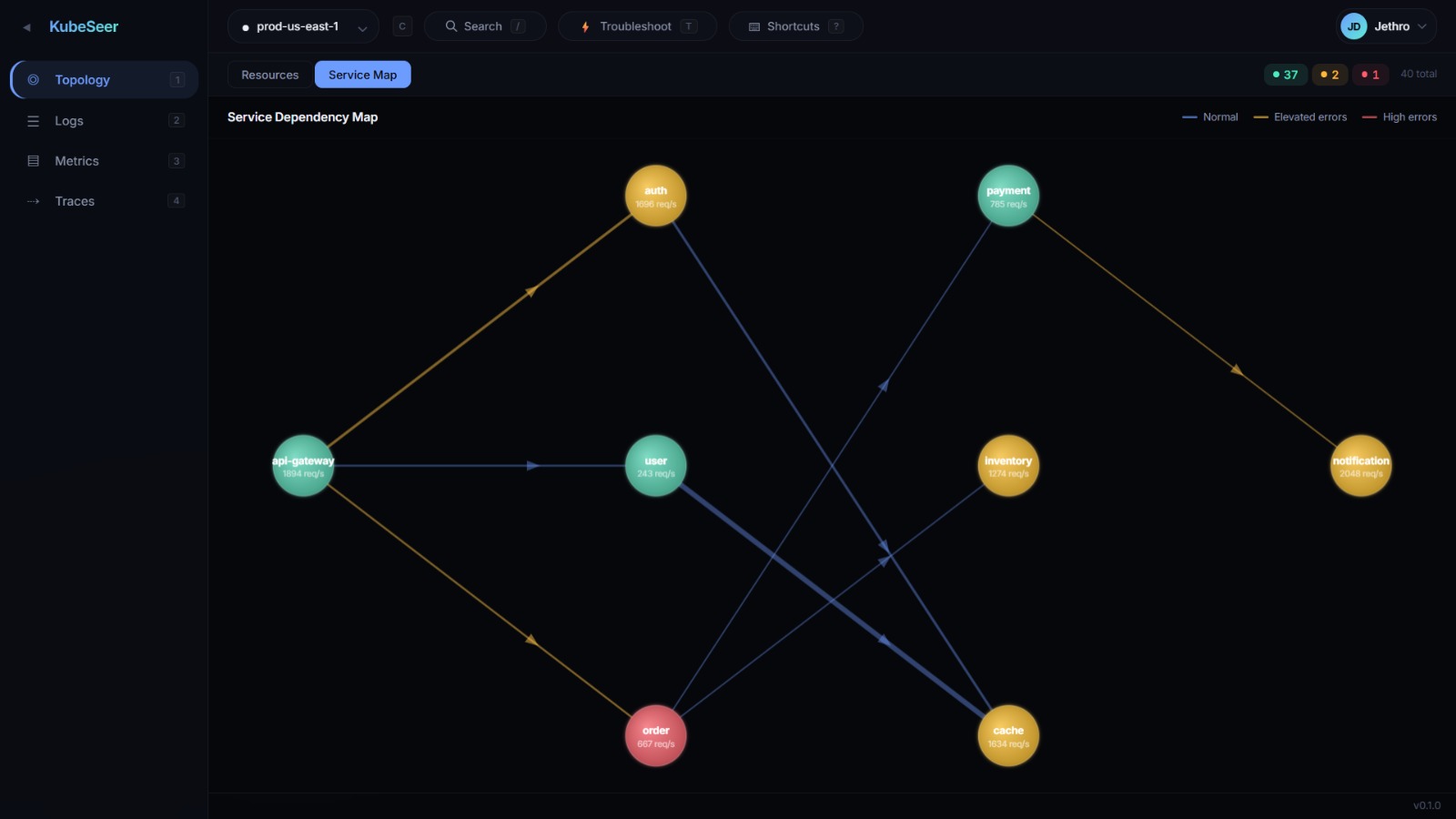The image size is (1456, 819).
Task: Switch to the Resources tab
Action: coord(269,75)
